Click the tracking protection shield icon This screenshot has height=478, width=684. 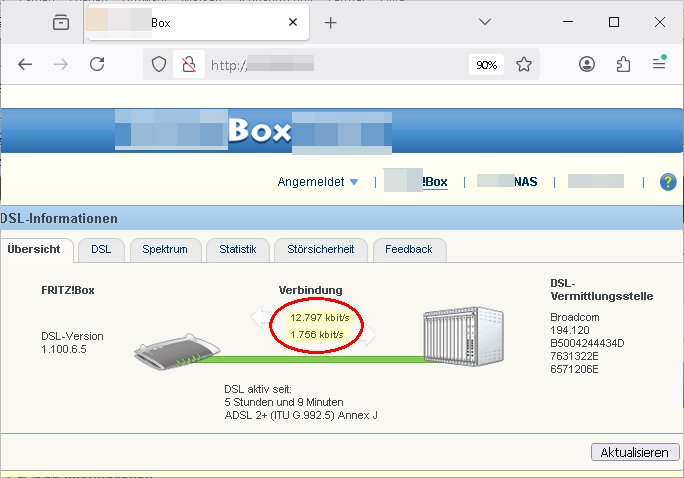coord(158,64)
